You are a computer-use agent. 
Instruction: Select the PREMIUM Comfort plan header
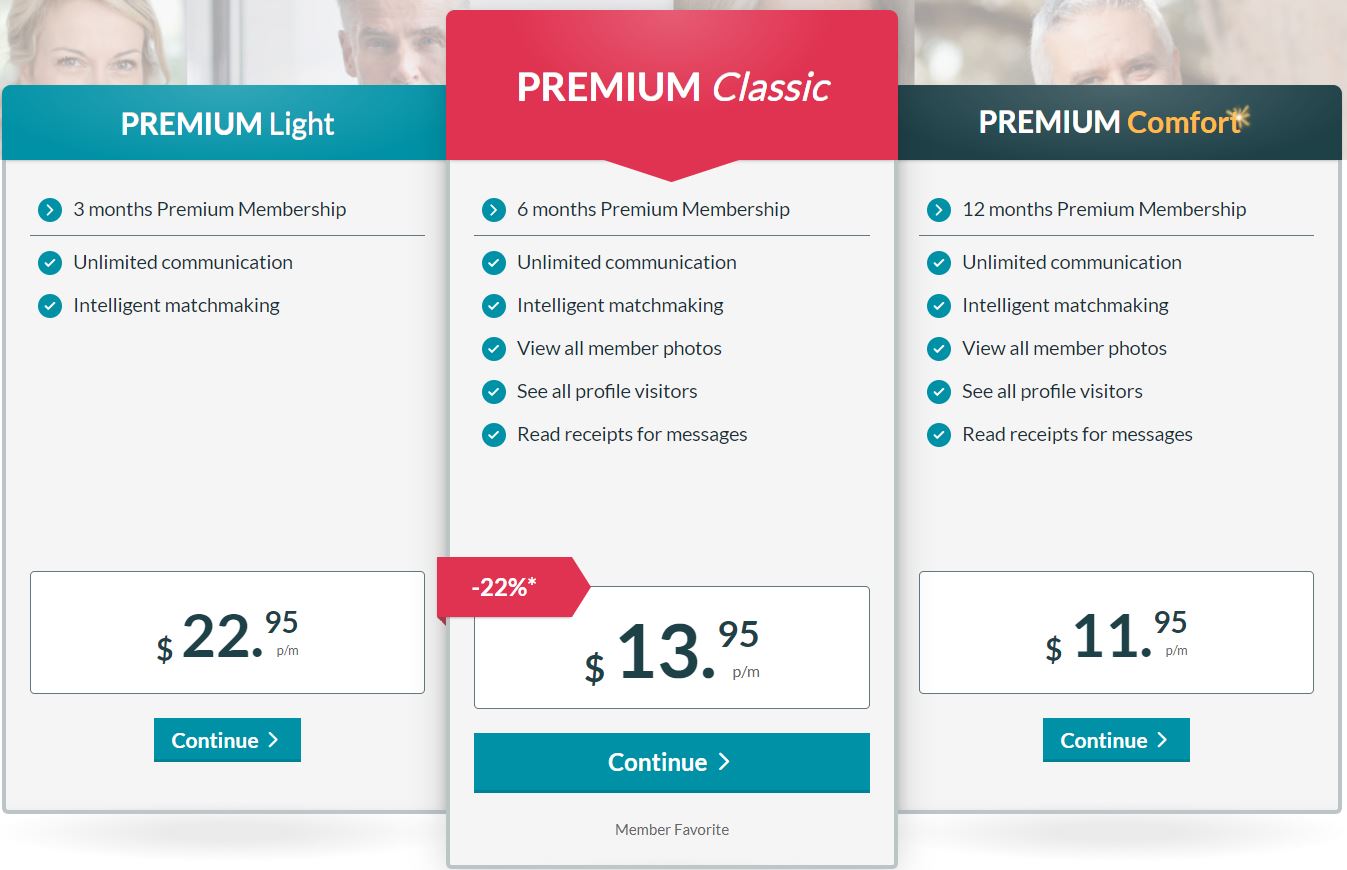pyautogui.click(x=1120, y=123)
